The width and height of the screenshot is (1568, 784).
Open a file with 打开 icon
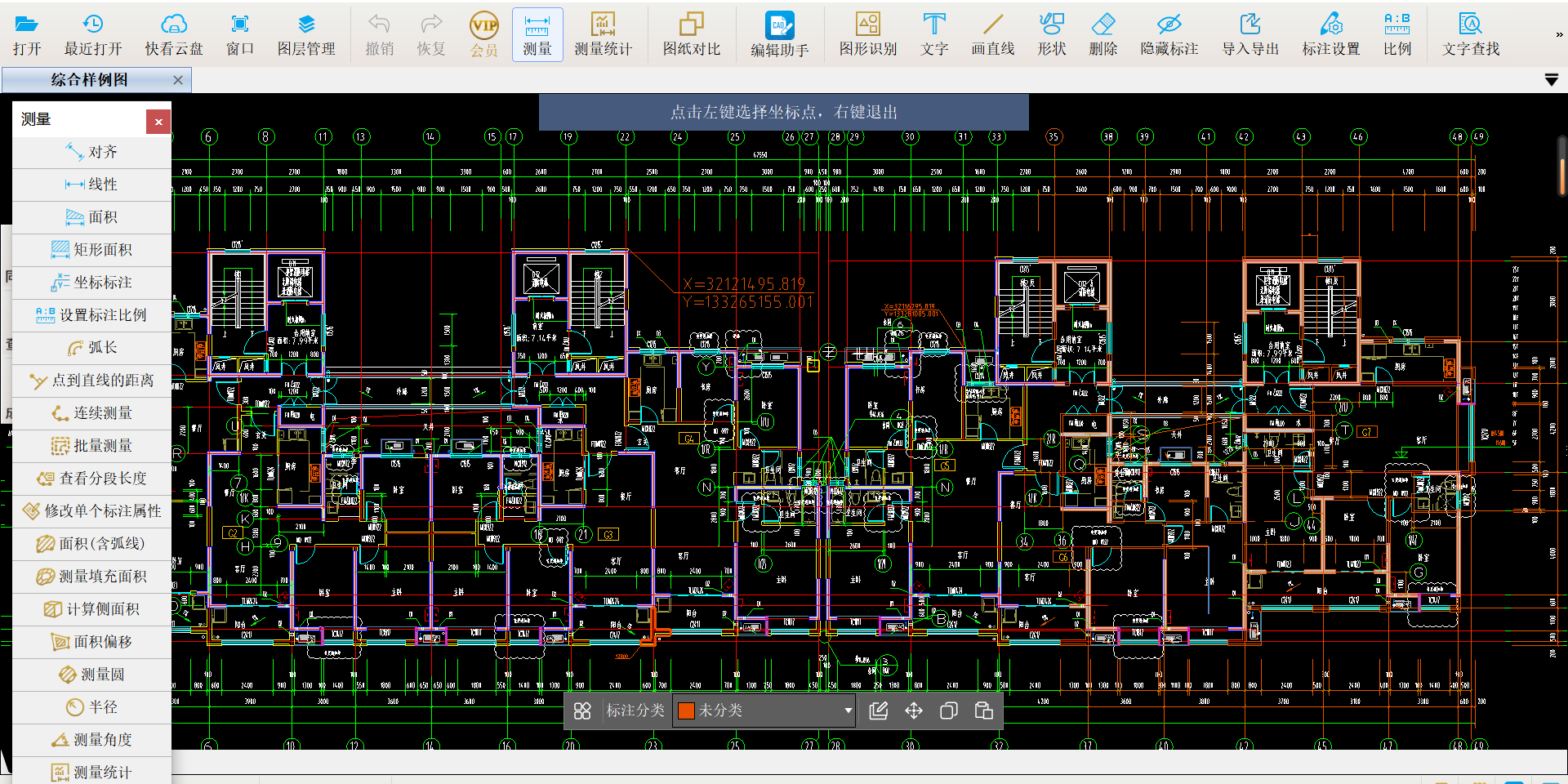[x=27, y=35]
